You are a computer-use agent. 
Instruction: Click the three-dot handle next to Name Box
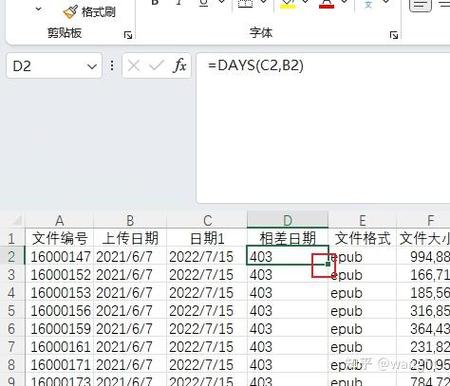click(112, 65)
